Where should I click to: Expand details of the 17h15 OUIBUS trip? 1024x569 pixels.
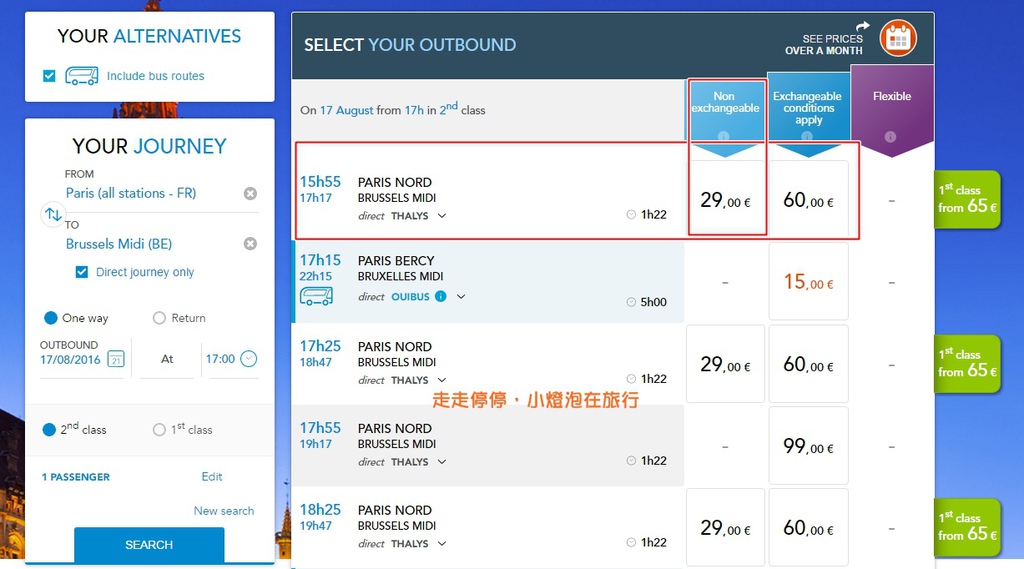pyautogui.click(x=461, y=297)
